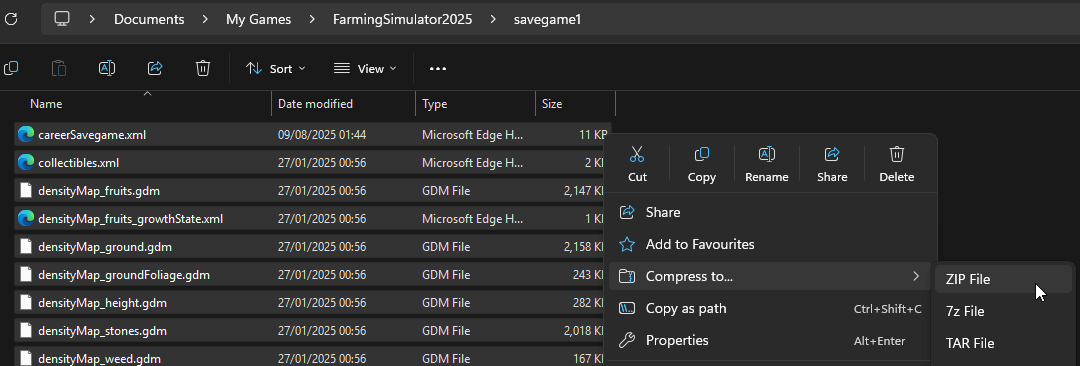The width and height of the screenshot is (1080, 366).
Task: Compress selection to 7z File
Action: tap(1004, 312)
